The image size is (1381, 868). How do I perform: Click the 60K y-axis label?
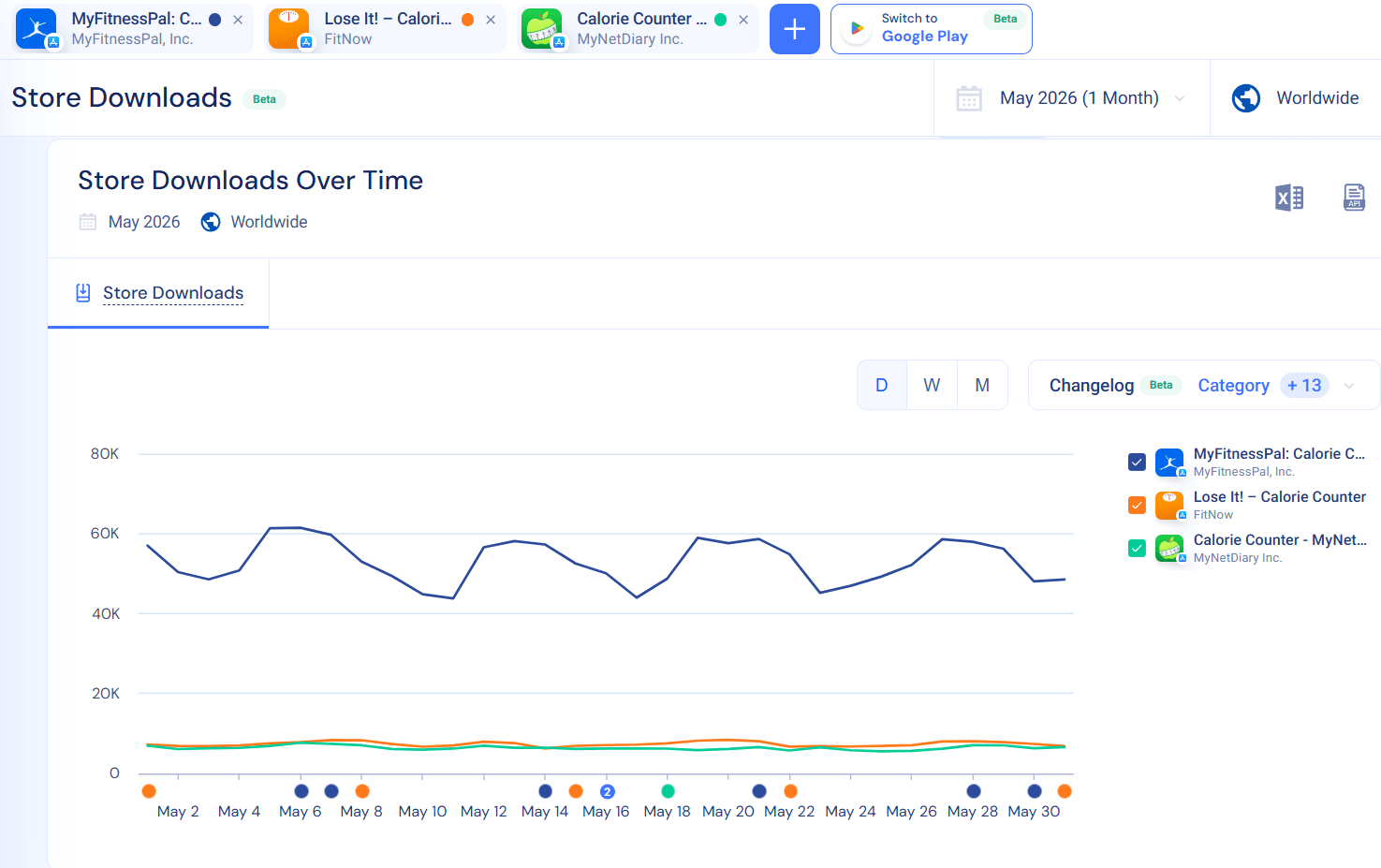(105, 534)
